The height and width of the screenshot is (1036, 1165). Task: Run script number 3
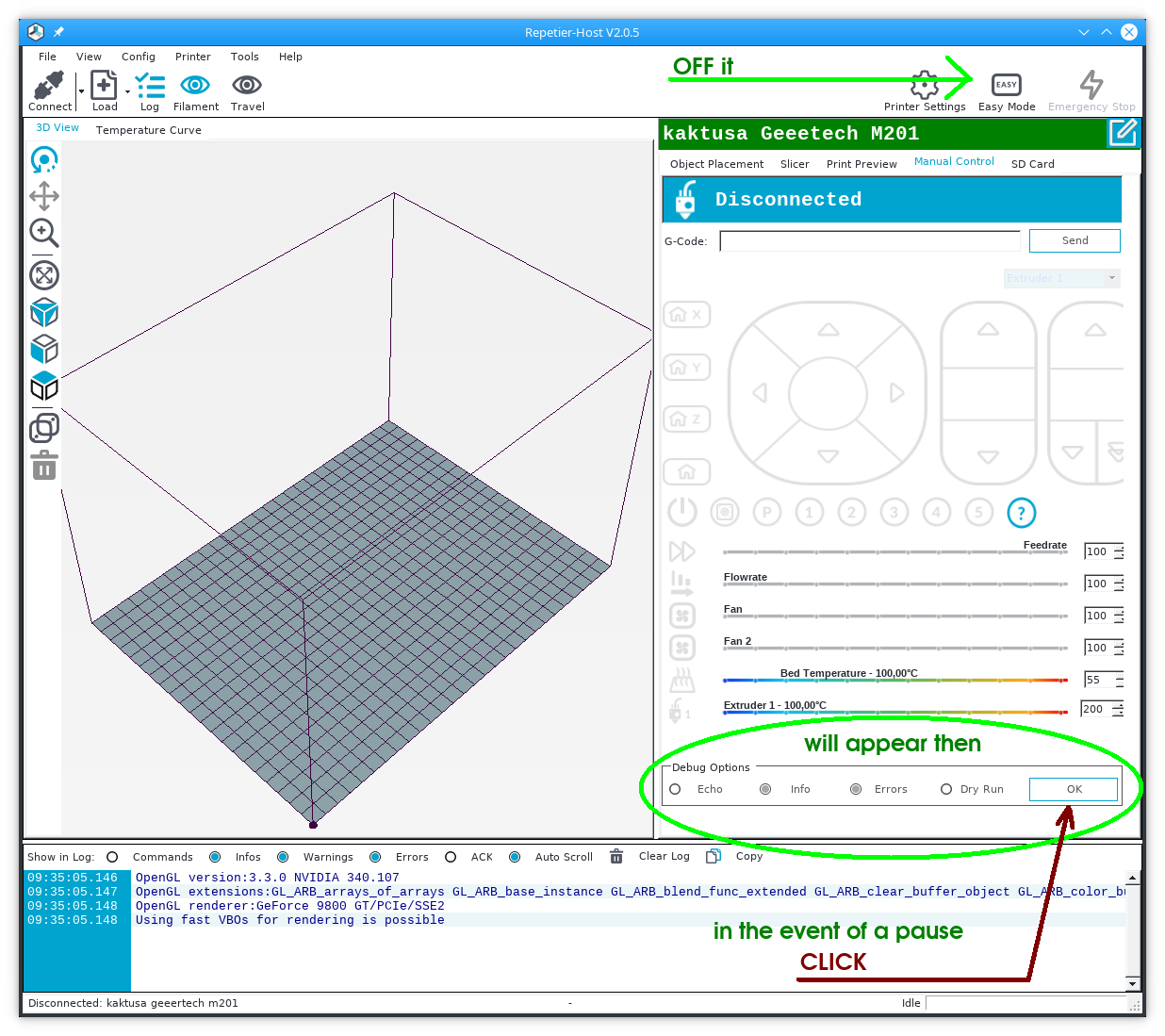point(894,513)
